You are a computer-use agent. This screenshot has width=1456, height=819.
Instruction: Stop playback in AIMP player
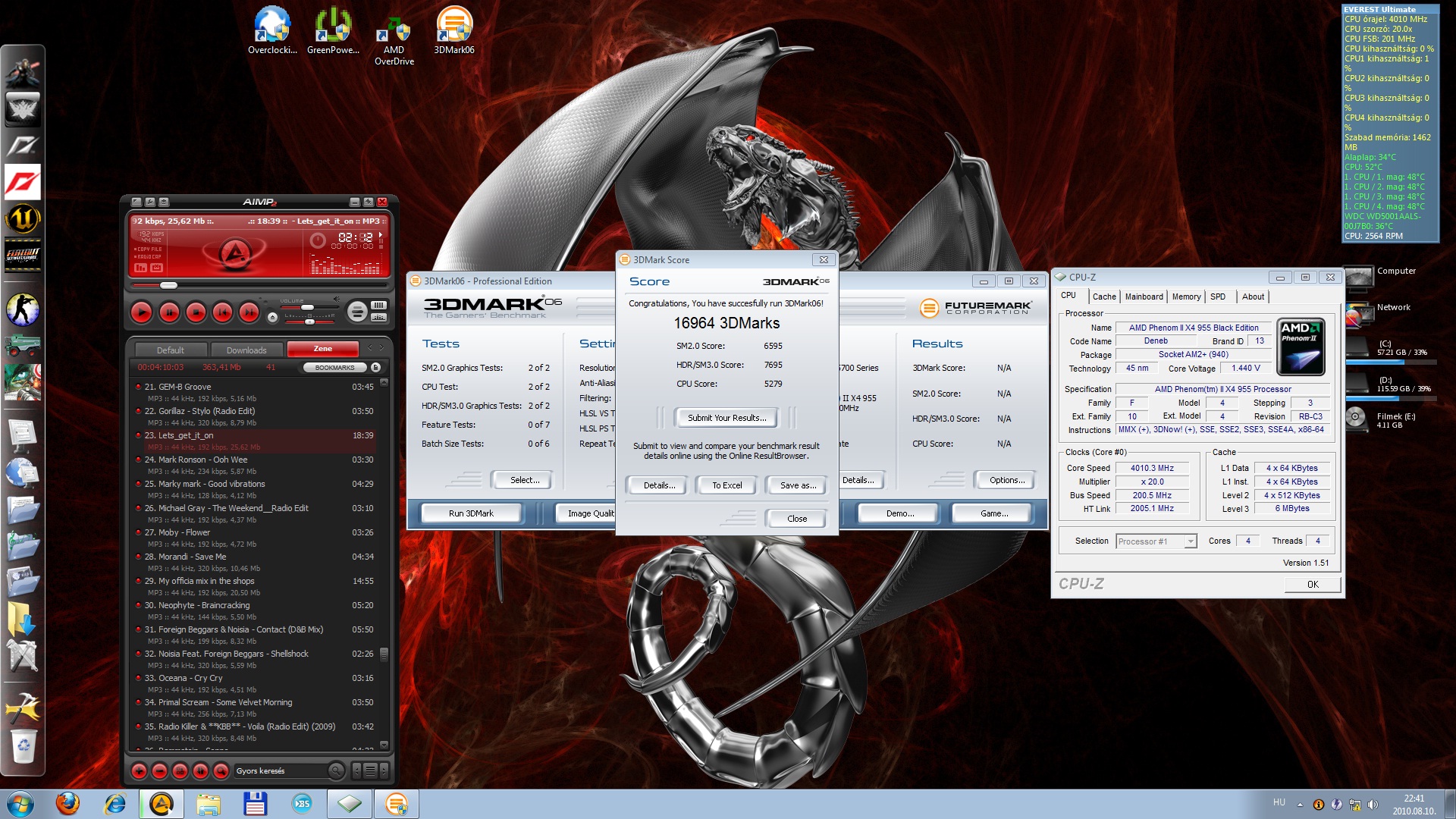coord(196,312)
